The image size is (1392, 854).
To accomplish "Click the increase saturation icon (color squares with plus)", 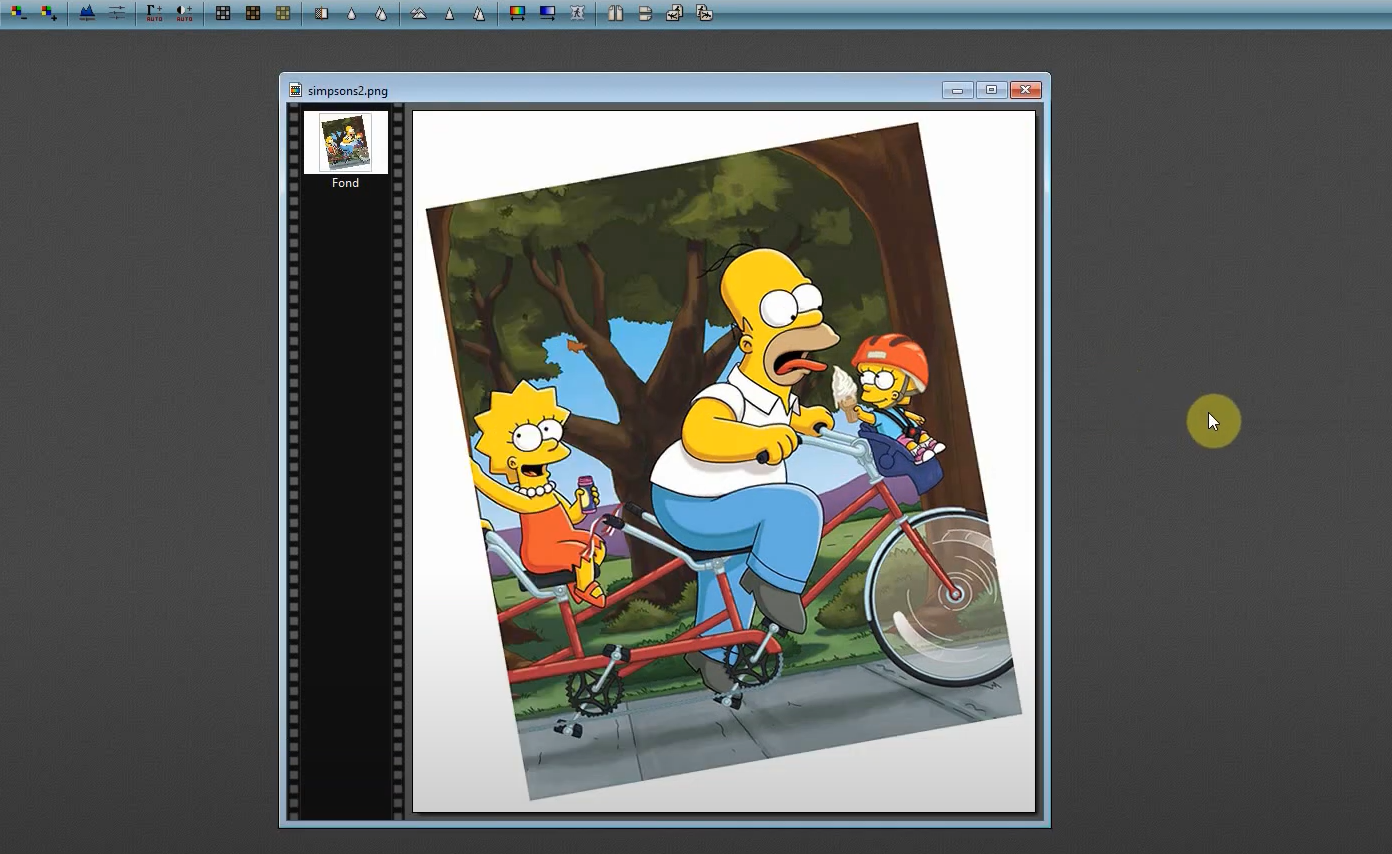I will click(48, 14).
